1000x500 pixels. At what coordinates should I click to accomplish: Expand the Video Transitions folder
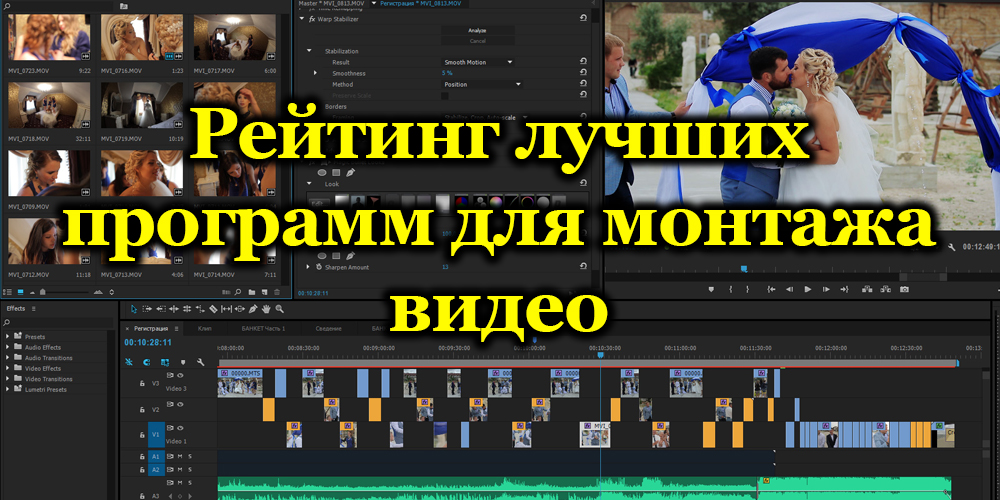click(8, 379)
